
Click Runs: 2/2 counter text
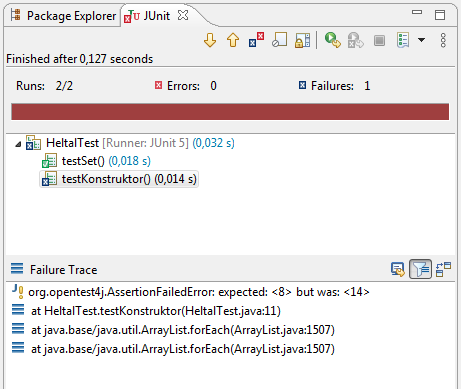point(44,86)
